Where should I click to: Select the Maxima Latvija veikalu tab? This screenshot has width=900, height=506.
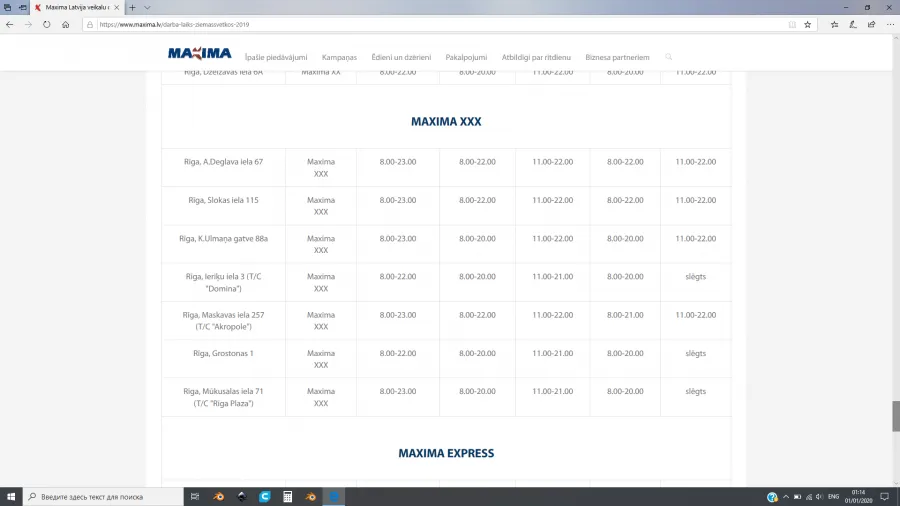point(77,7)
